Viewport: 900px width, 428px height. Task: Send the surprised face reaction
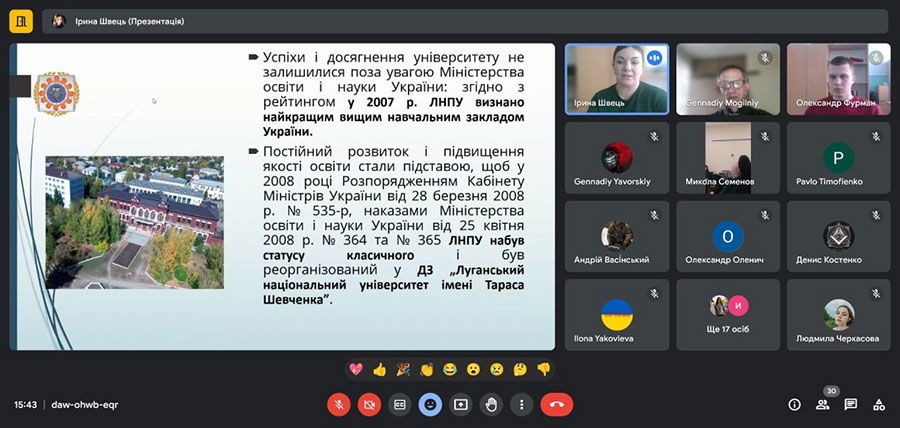tap(473, 369)
